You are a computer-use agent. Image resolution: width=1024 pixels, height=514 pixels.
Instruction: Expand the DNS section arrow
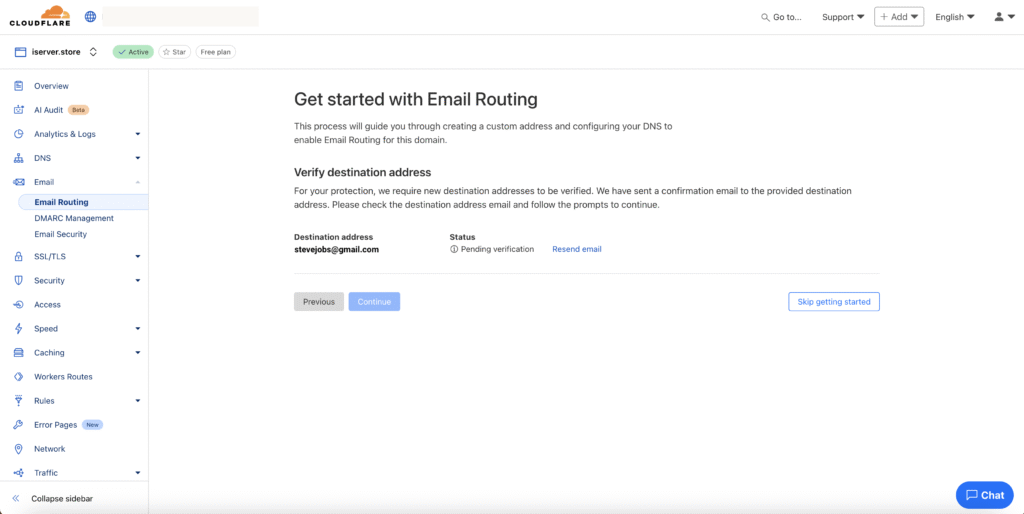point(138,158)
